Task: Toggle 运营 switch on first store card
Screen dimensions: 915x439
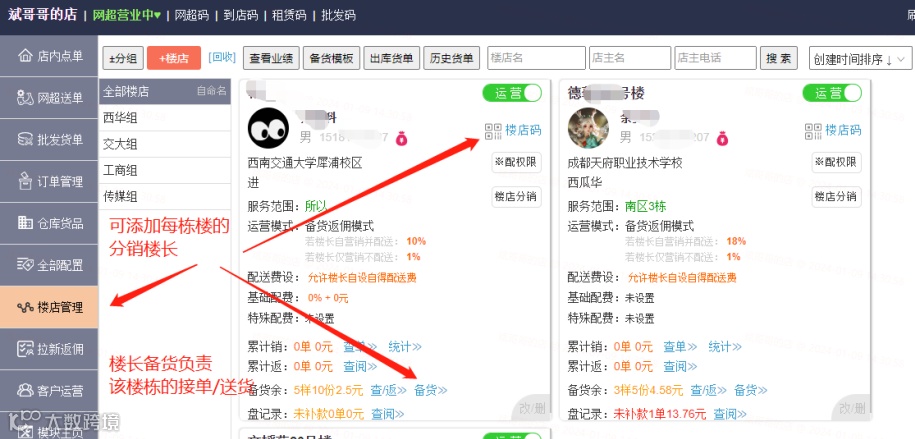Action: point(512,93)
